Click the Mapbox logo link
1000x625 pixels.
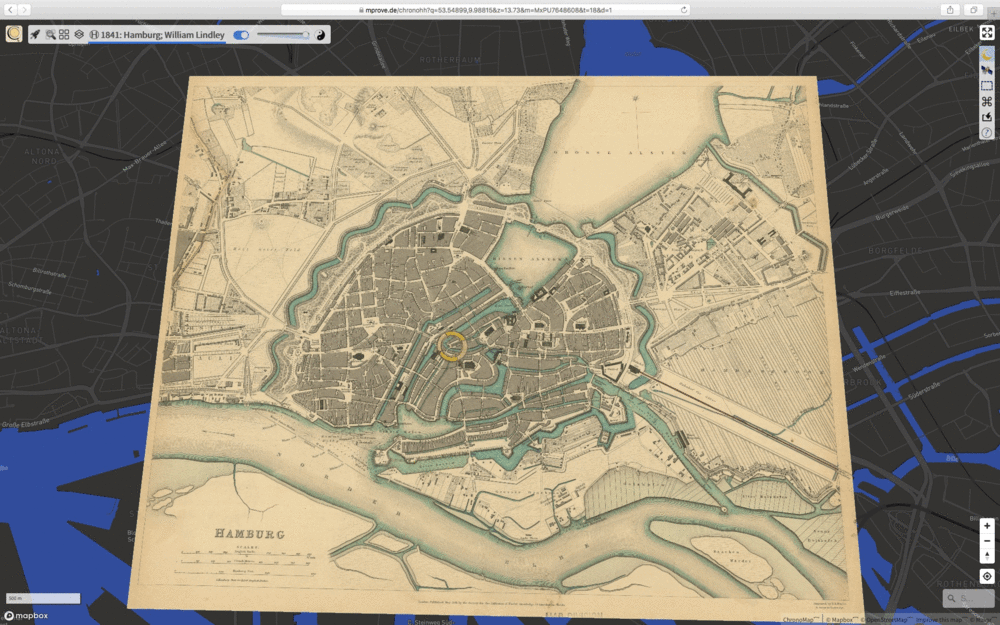tap(26, 615)
